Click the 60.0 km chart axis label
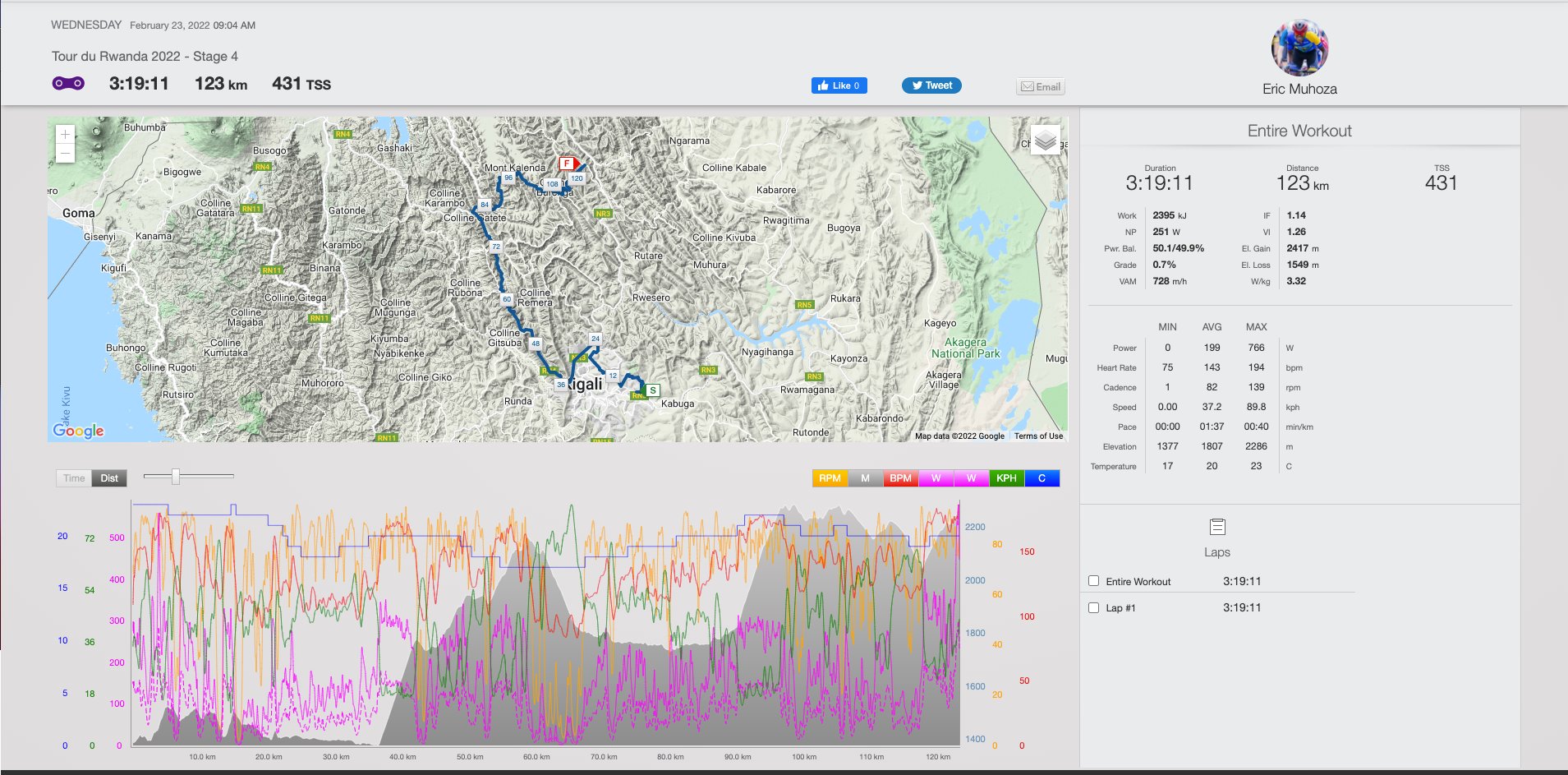 [x=536, y=757]
